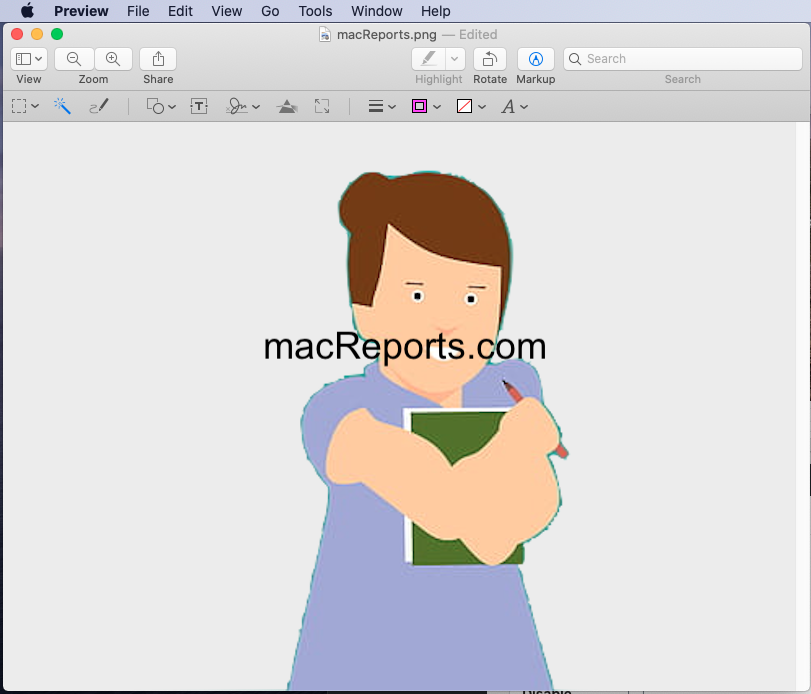Open the Window menu

(x=377, y=11)
